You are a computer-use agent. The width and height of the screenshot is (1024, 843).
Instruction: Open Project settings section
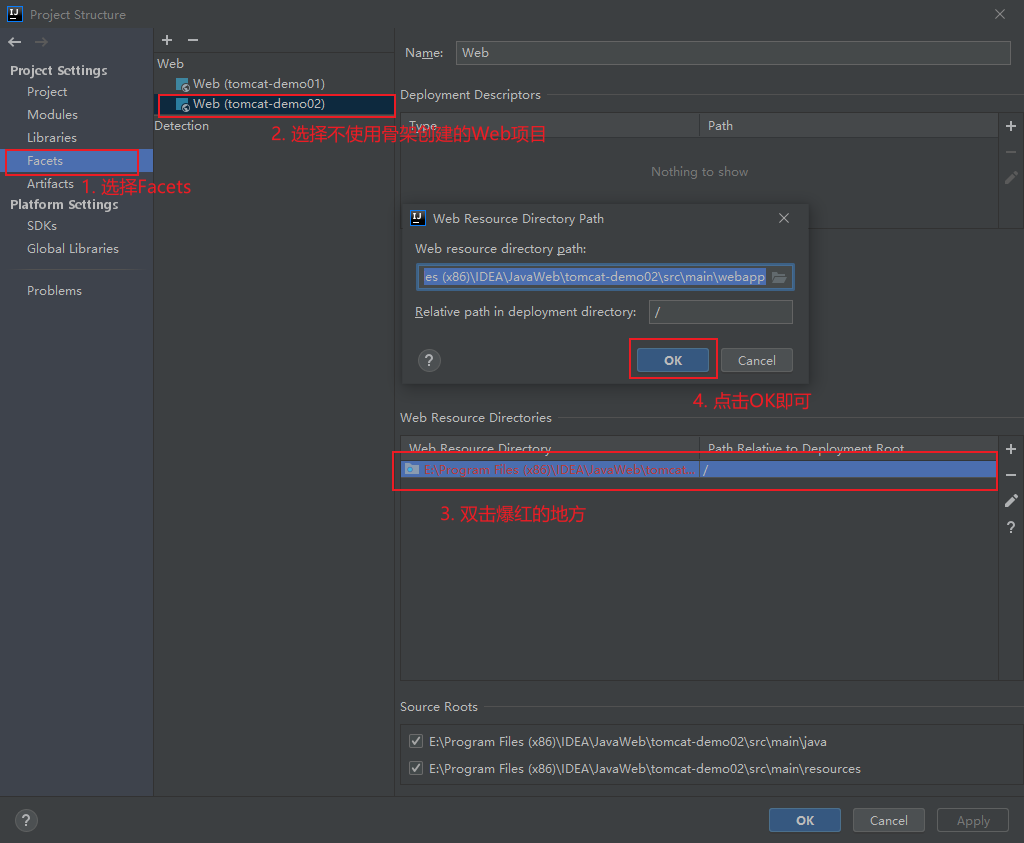tap(47, 92)
